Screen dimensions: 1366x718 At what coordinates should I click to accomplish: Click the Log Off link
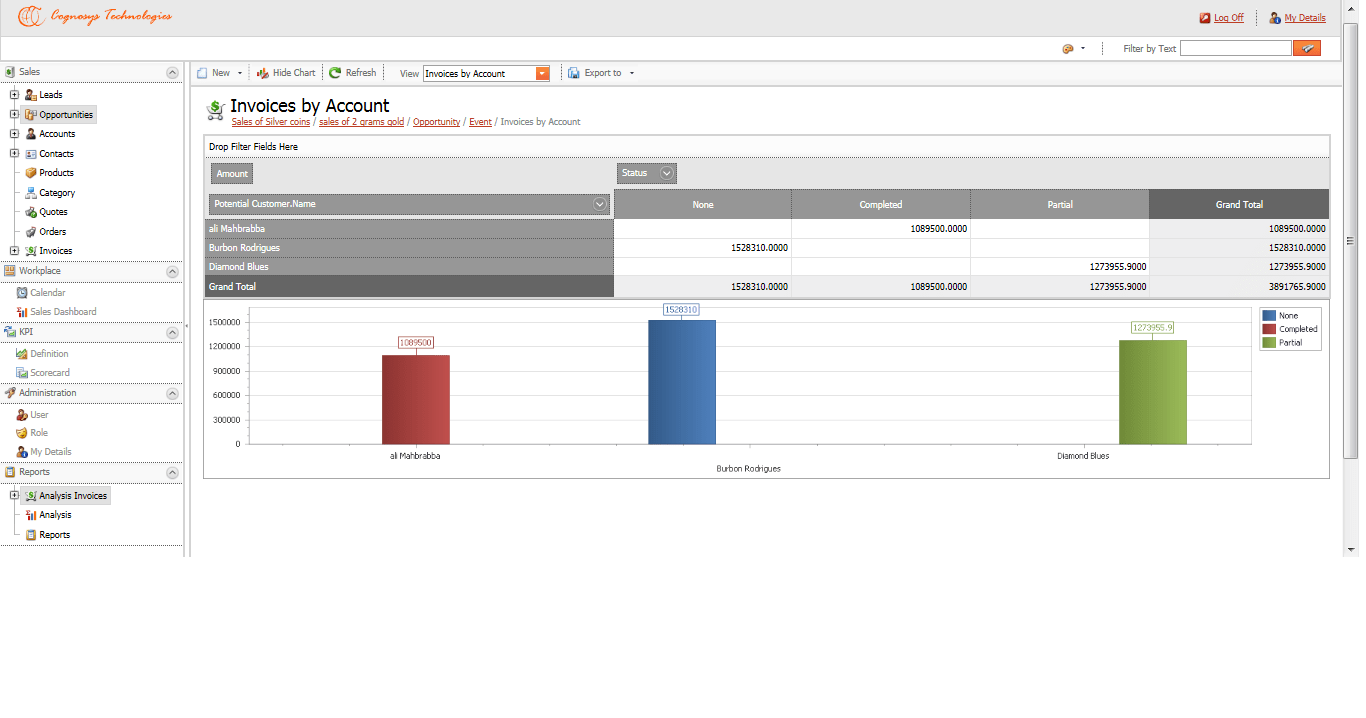coord(1228,18)
